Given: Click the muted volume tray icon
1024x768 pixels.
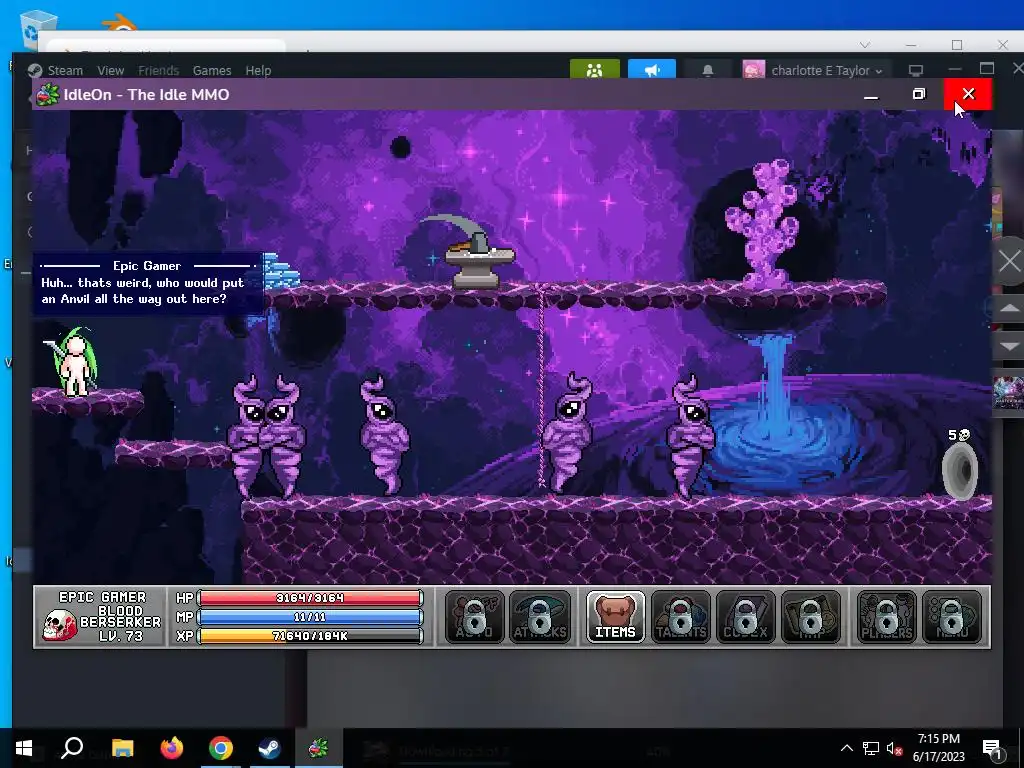Looking at the screenshot, I should [894, 748].
